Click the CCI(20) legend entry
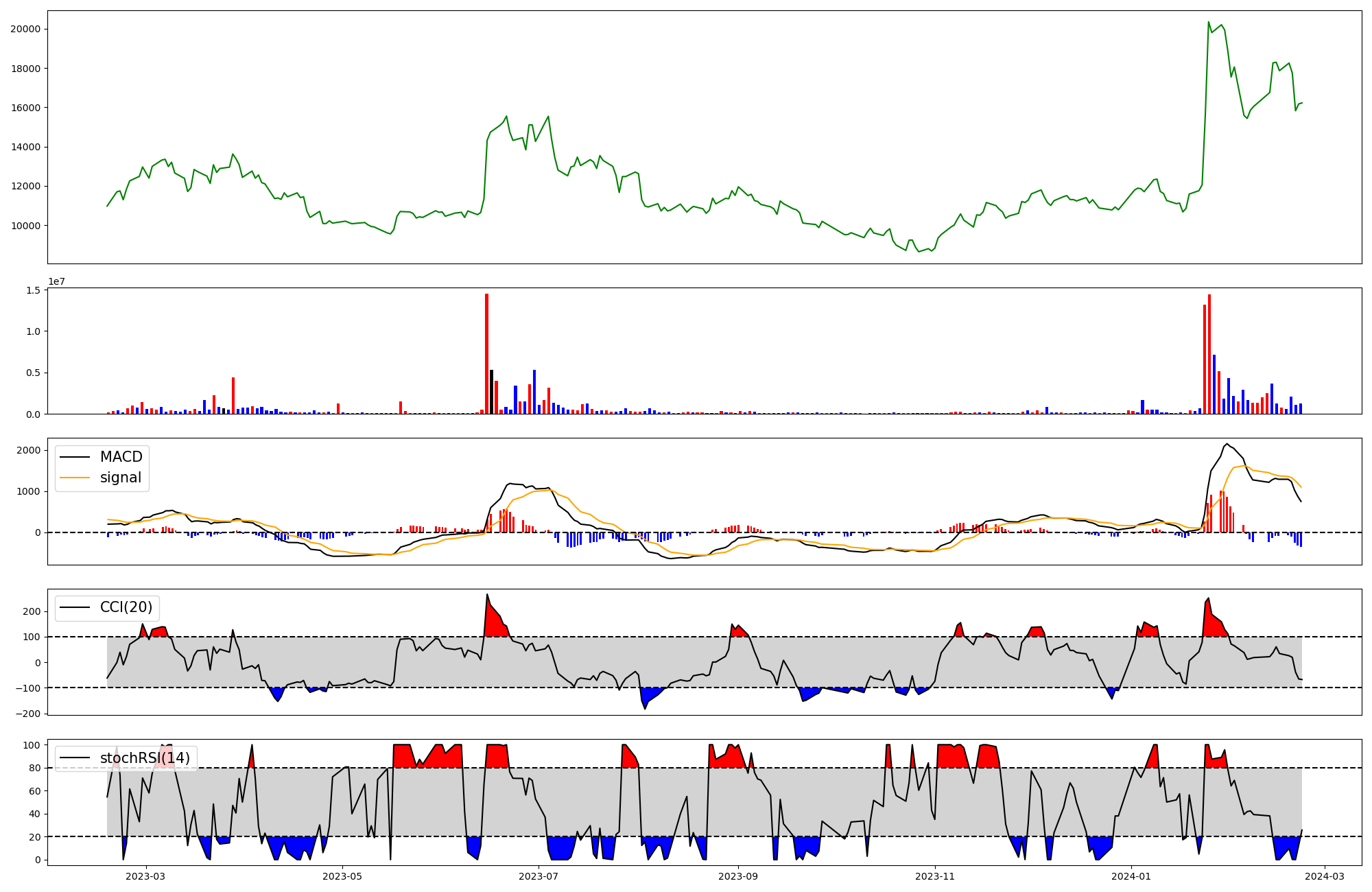Viewport: 1372px width, 892px height. pyautogui.click(x=126, y=607)
